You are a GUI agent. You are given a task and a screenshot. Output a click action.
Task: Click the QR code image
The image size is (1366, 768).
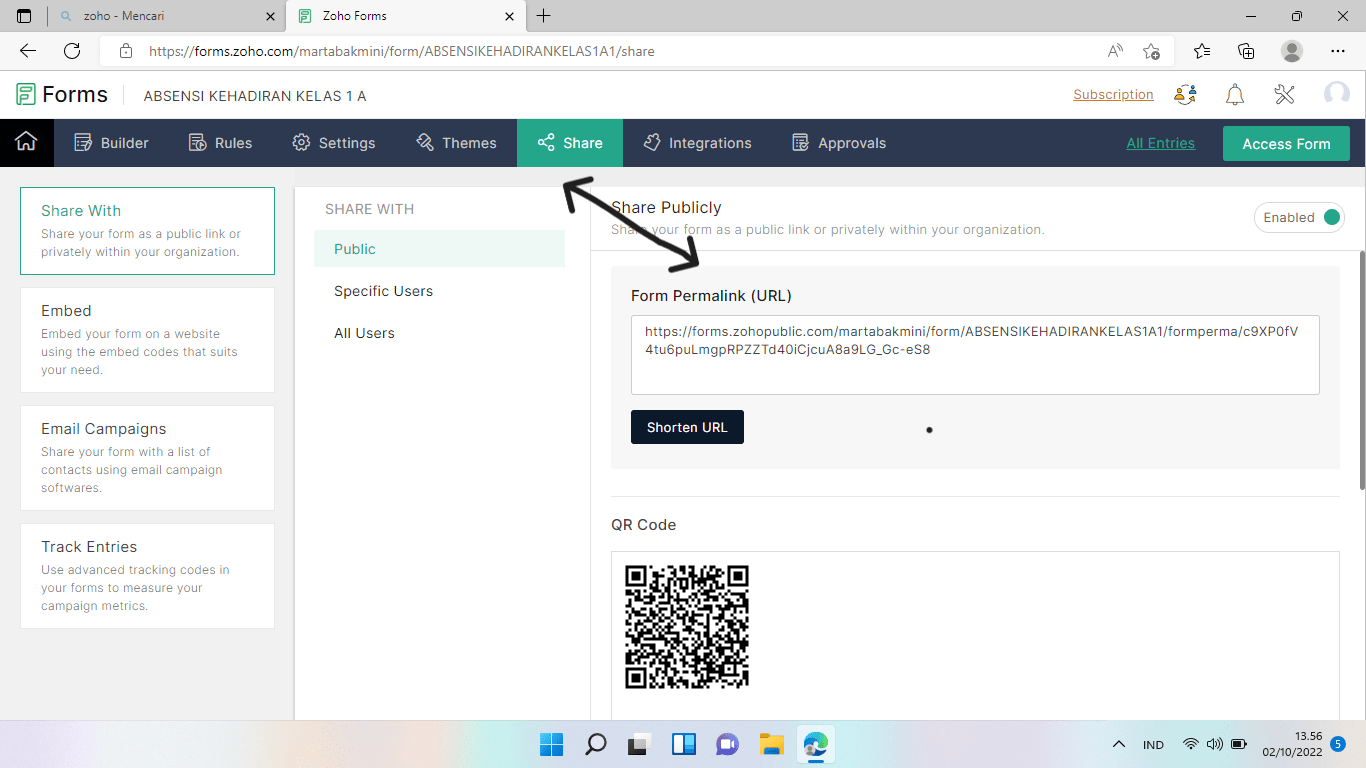pos(687,627)
